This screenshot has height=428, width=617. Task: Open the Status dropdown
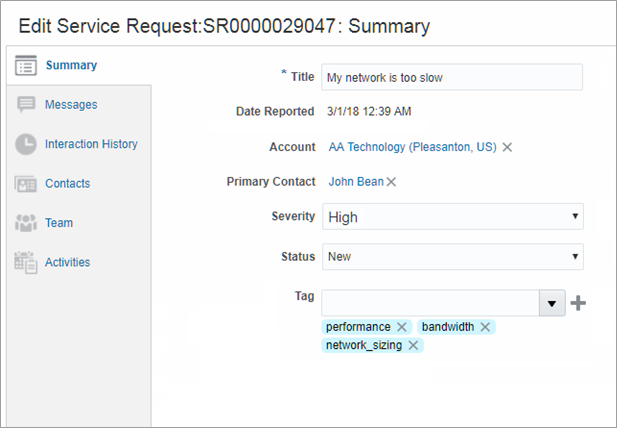574,257
